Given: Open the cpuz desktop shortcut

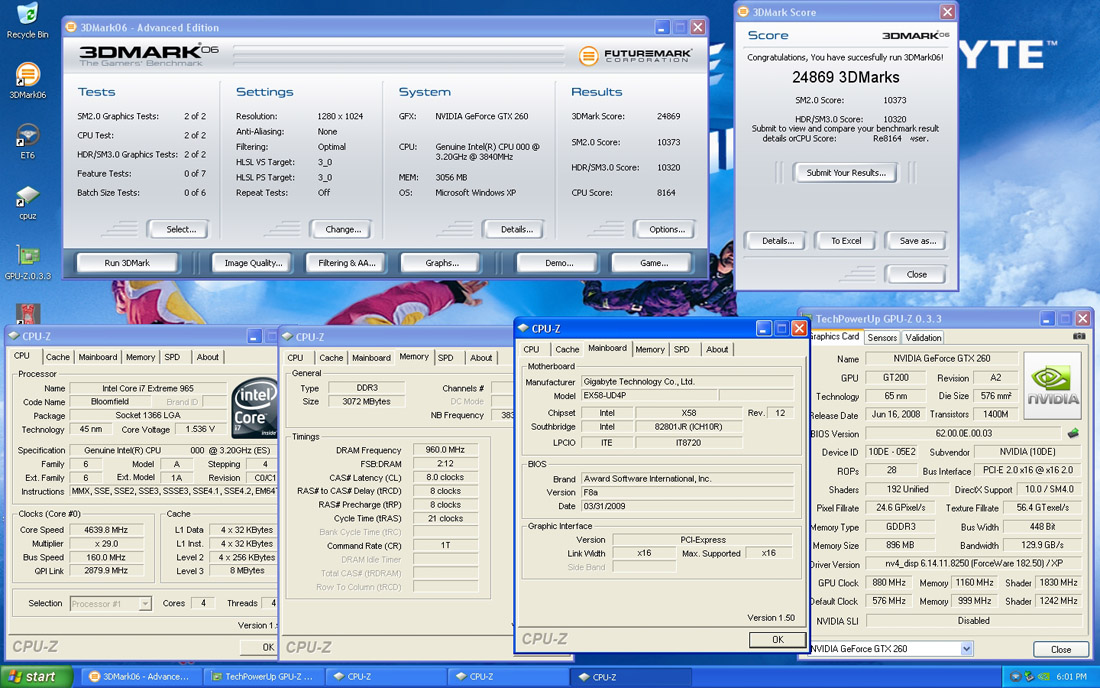Looking at the screenshot, I should [27, 203].
